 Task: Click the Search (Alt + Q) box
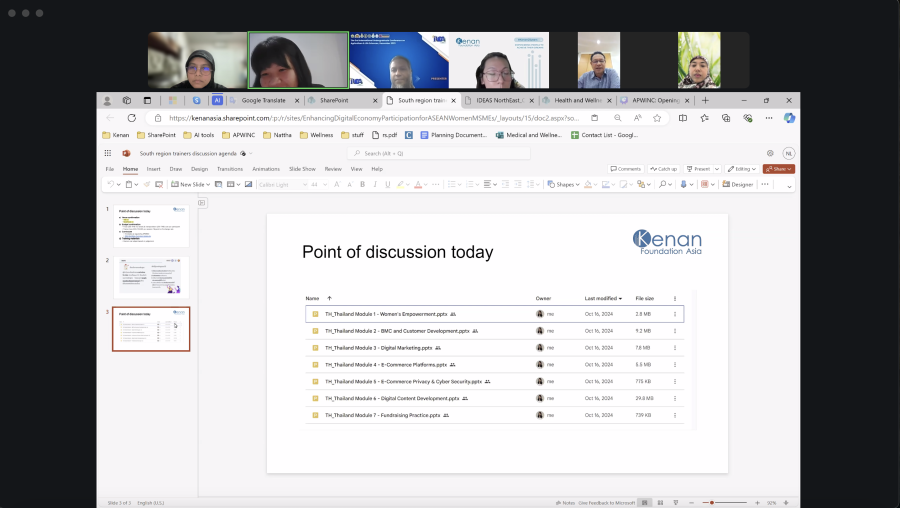(439, 153)
